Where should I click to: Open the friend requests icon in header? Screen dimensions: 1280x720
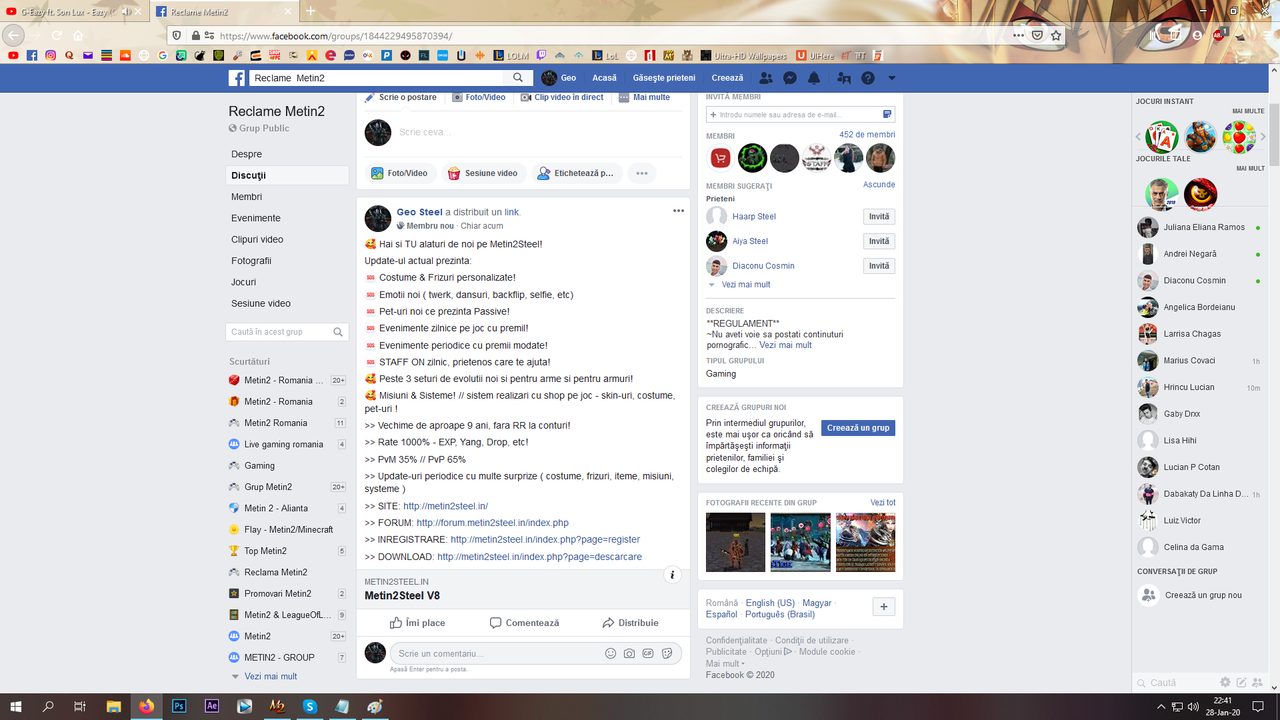click(766, 78)
